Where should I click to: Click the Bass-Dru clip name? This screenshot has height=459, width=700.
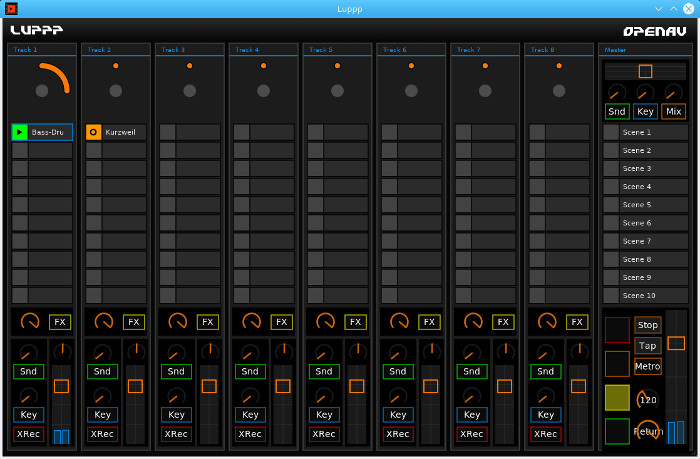[x=48, y=132]
